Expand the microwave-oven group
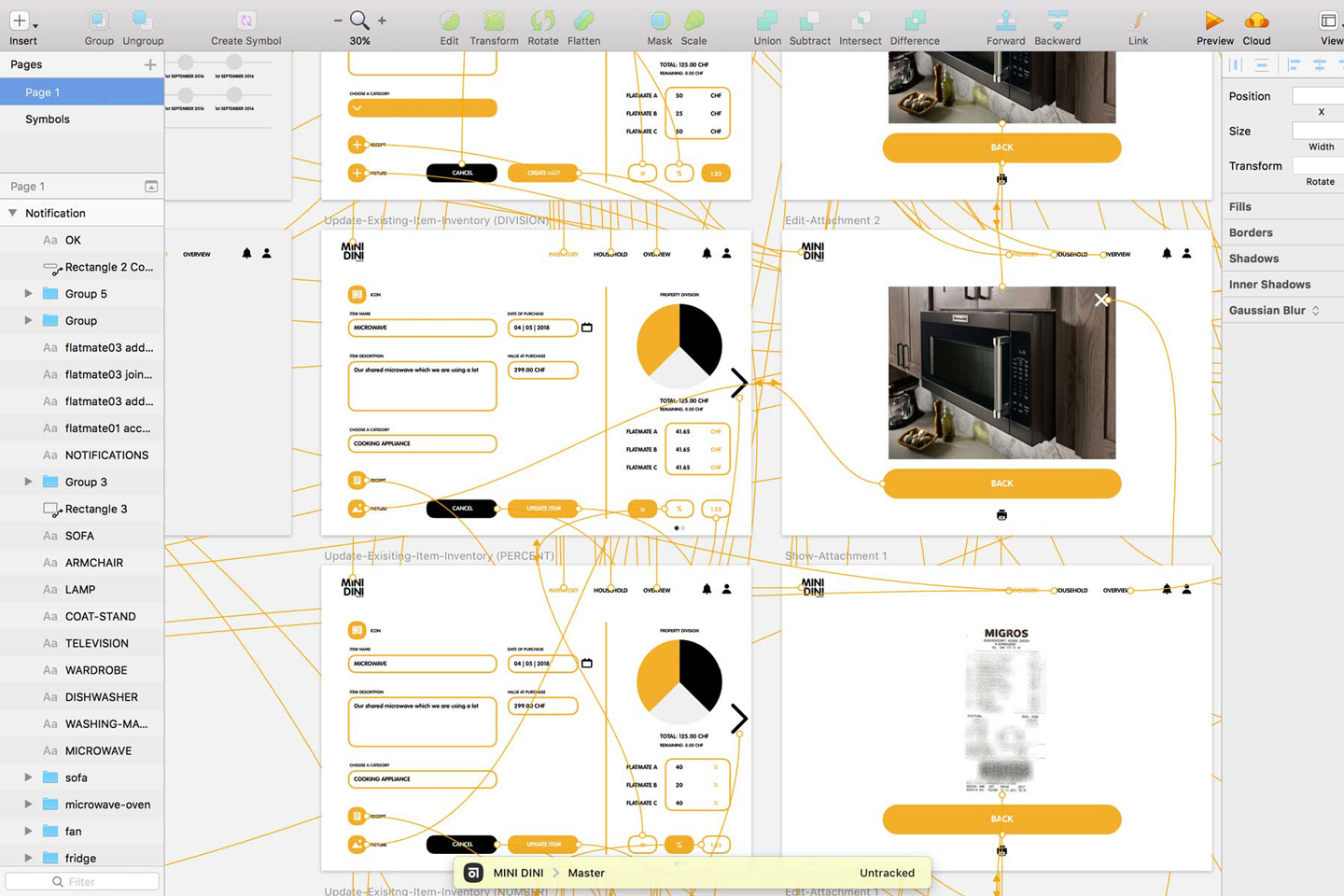This screenshot has width=1344, height=896. pyautogui.click(x=28, y=805)
